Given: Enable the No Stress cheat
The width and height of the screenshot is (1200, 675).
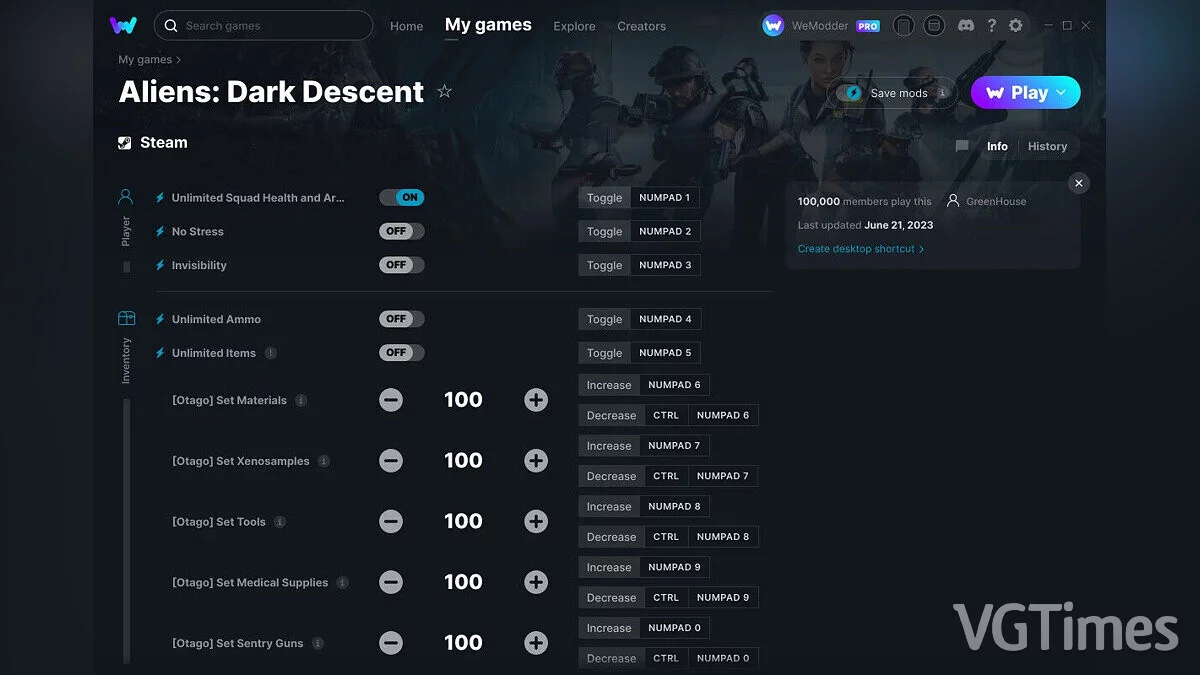Looking at the screenshot, I should 400,231.
